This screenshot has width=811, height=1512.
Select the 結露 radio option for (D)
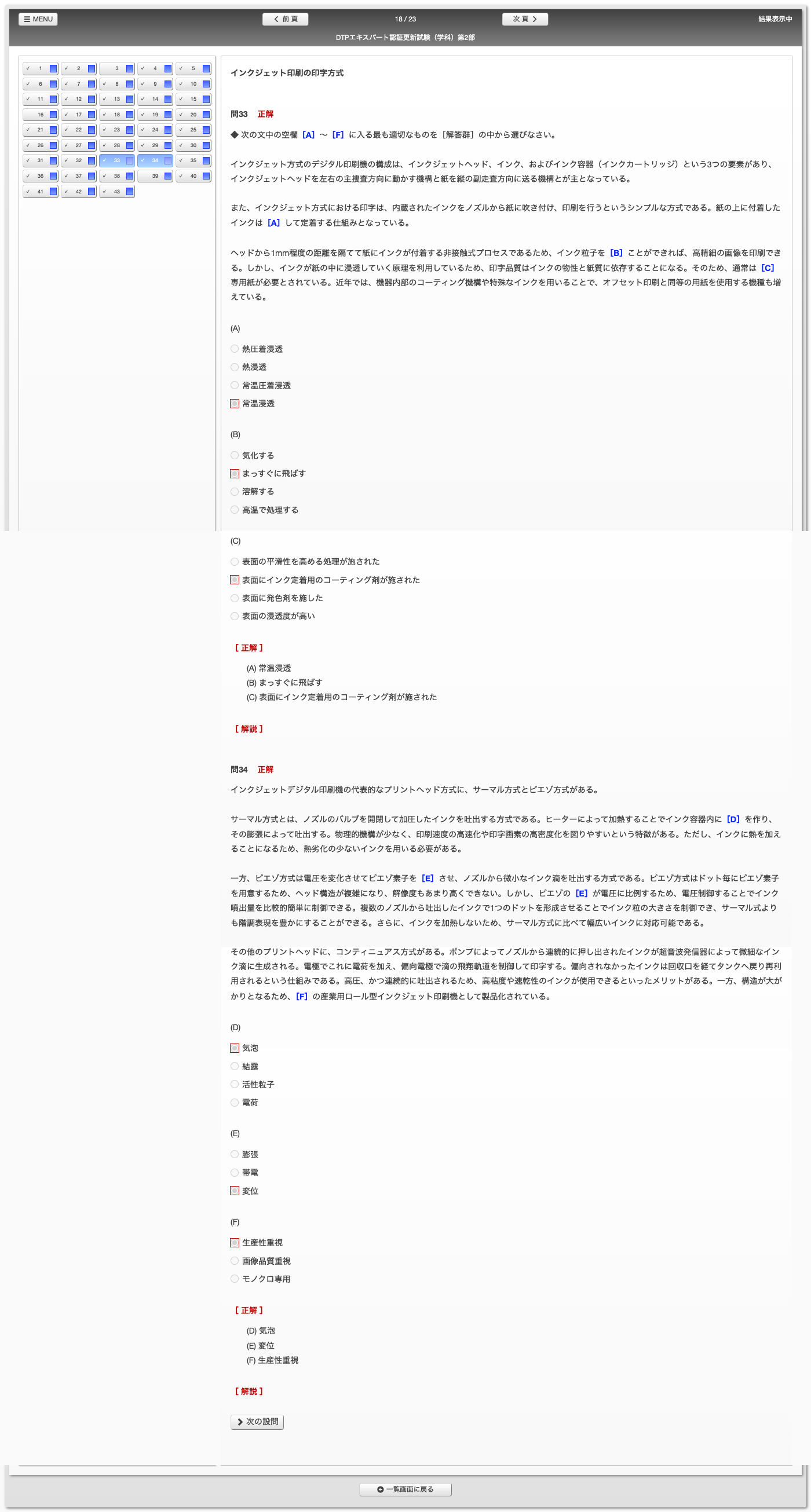[x=234, y=1067]
